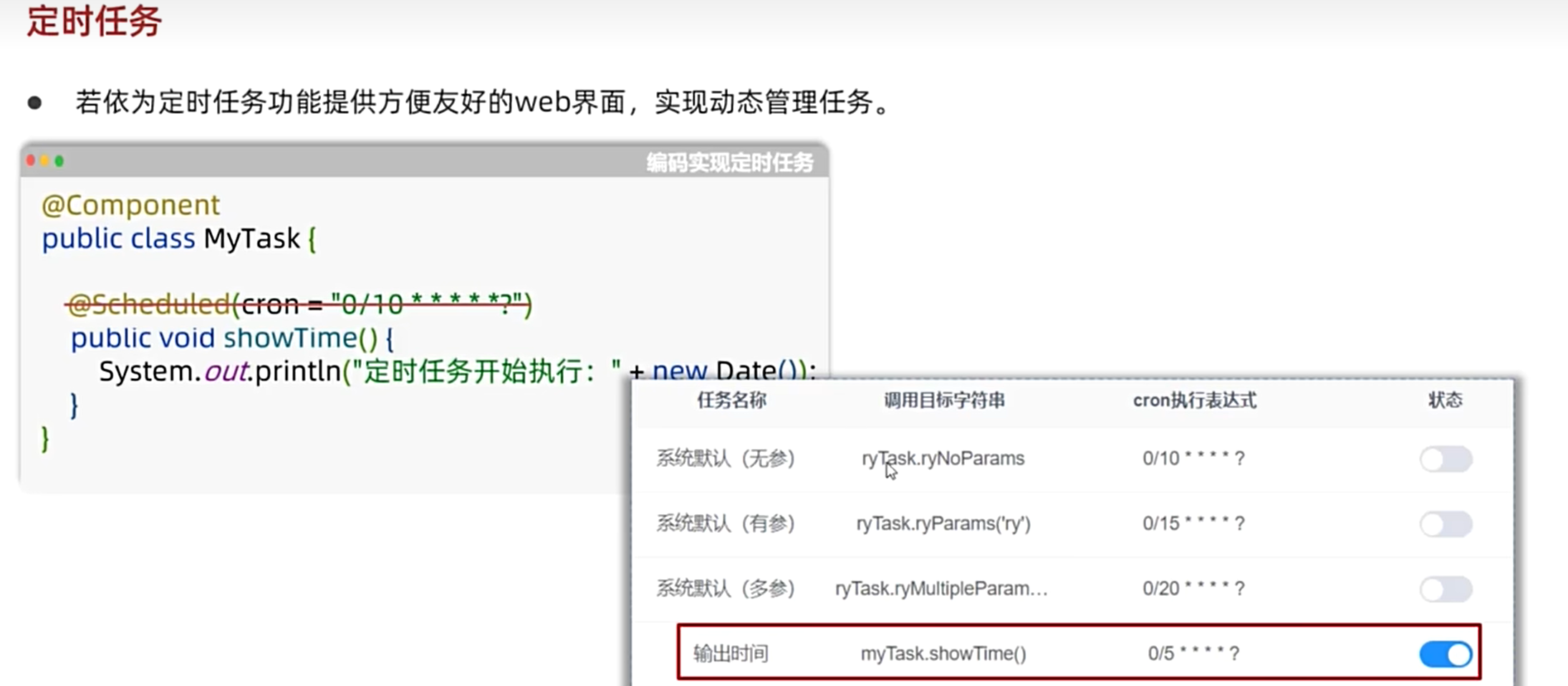Image resolution: width=1568 pixels, height=686 pixels.
Task: Click the 0/5 * * * * ? cron cell
Action: coord(1193,653)
